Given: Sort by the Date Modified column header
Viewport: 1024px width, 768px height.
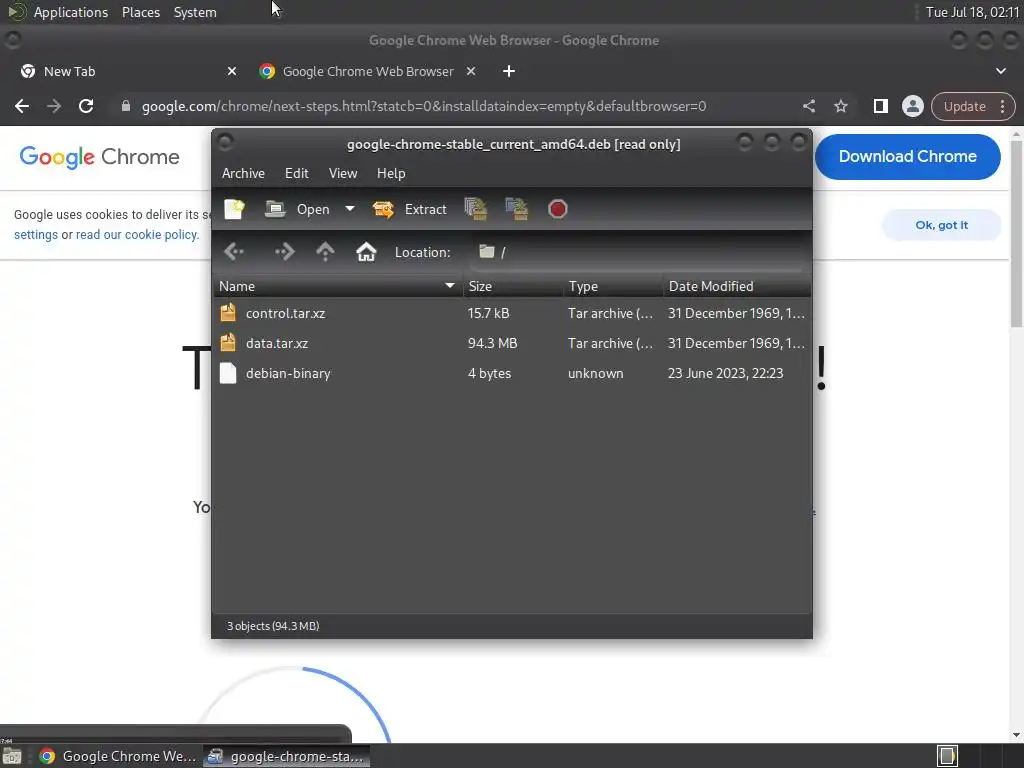Looking at the screenshot, I should tap(737, 286).
